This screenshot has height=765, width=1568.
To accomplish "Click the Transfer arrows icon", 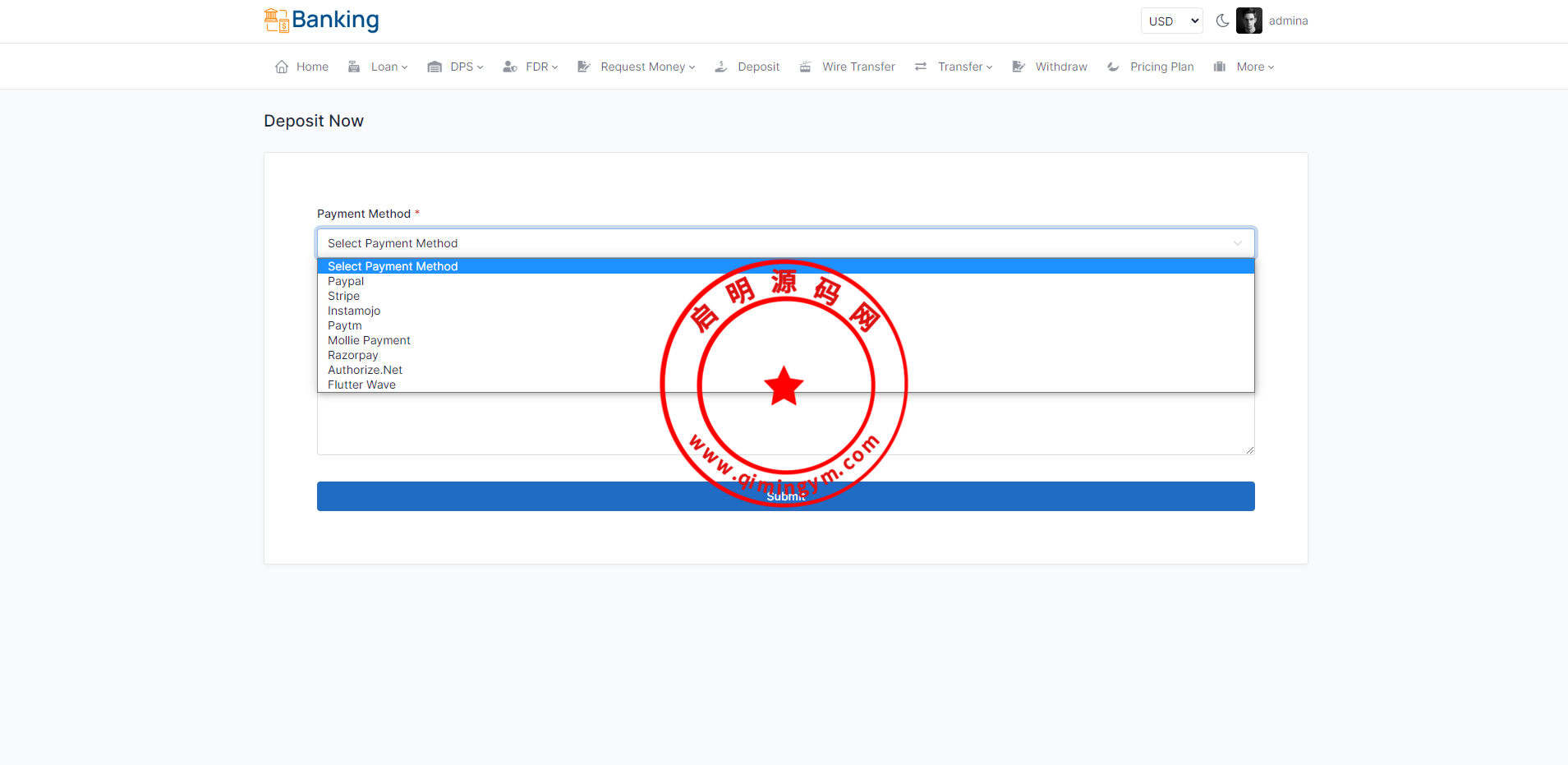I will (x=921, y=67).
